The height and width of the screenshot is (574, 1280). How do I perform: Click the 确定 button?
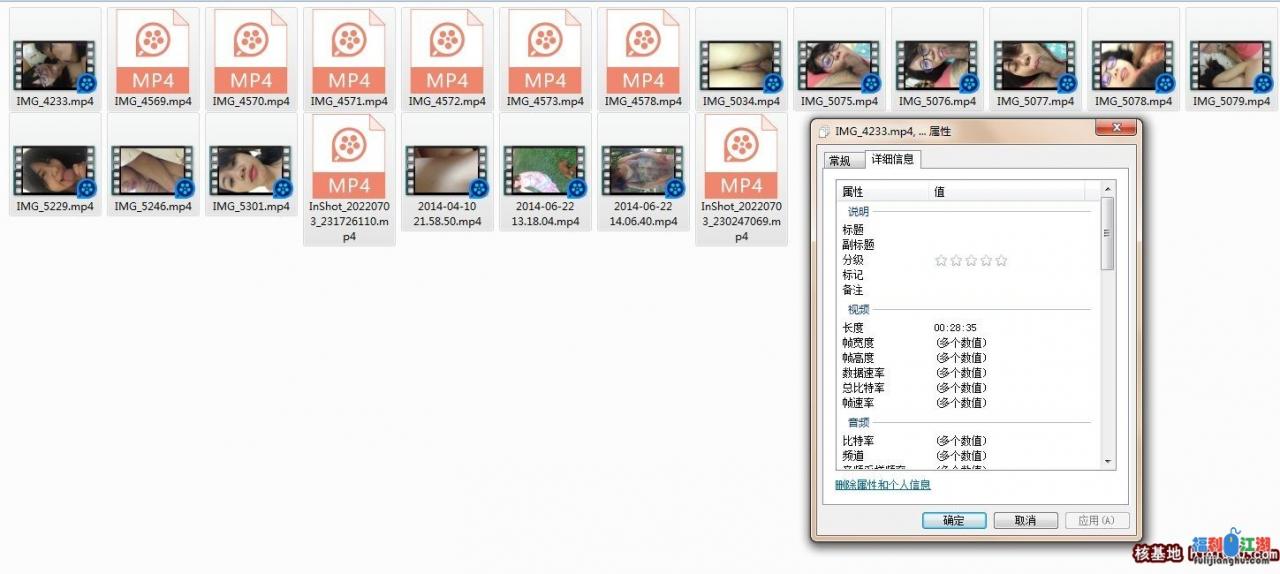click(954, 520)
